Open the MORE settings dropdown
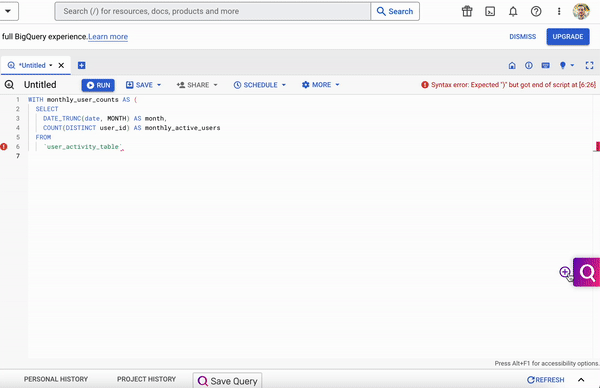This screenshot has height=388, width=600. [320, 85]
